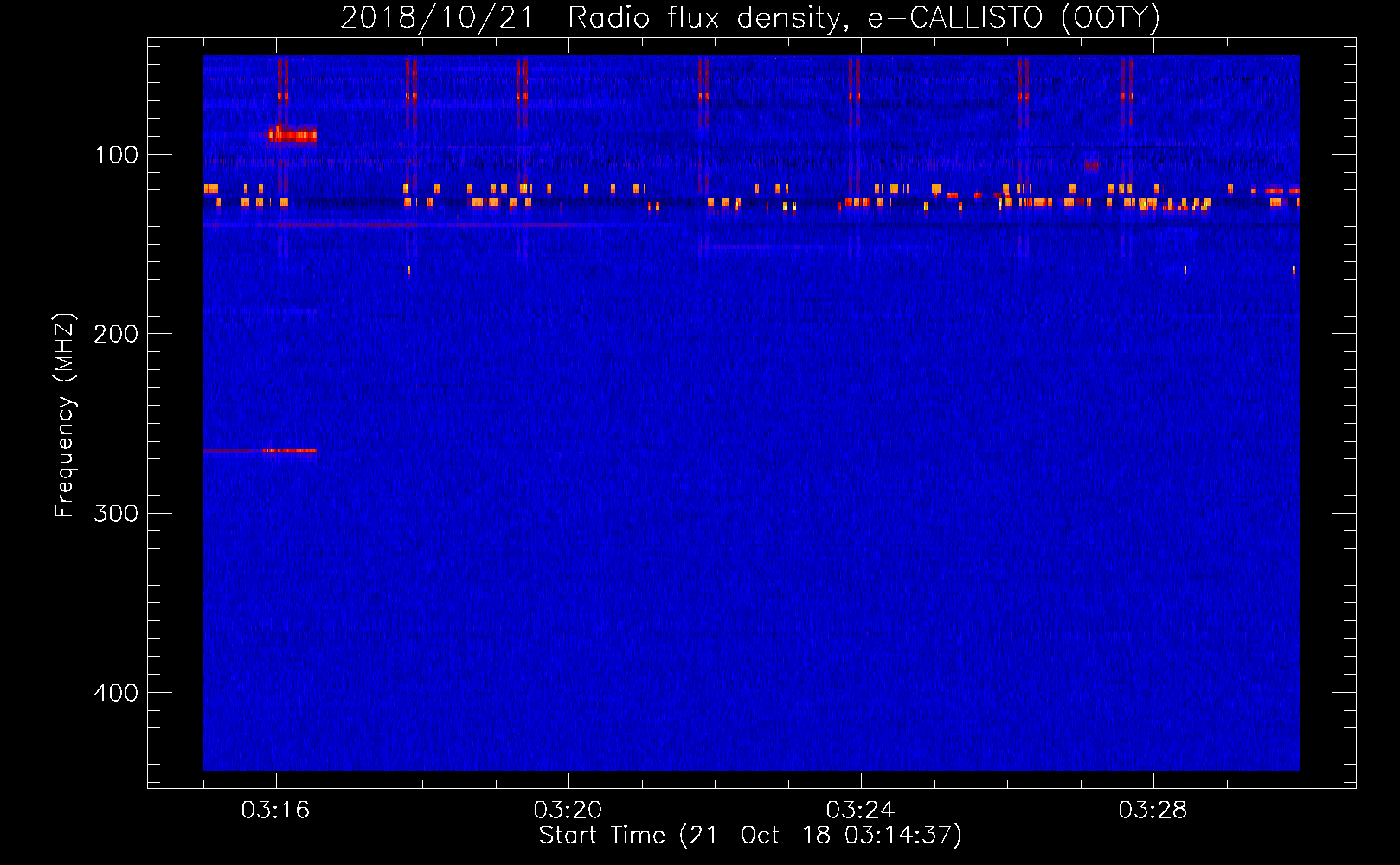
Task: Click the 'Frequency (MHZ)' axis label
Action: click(64, 415)
